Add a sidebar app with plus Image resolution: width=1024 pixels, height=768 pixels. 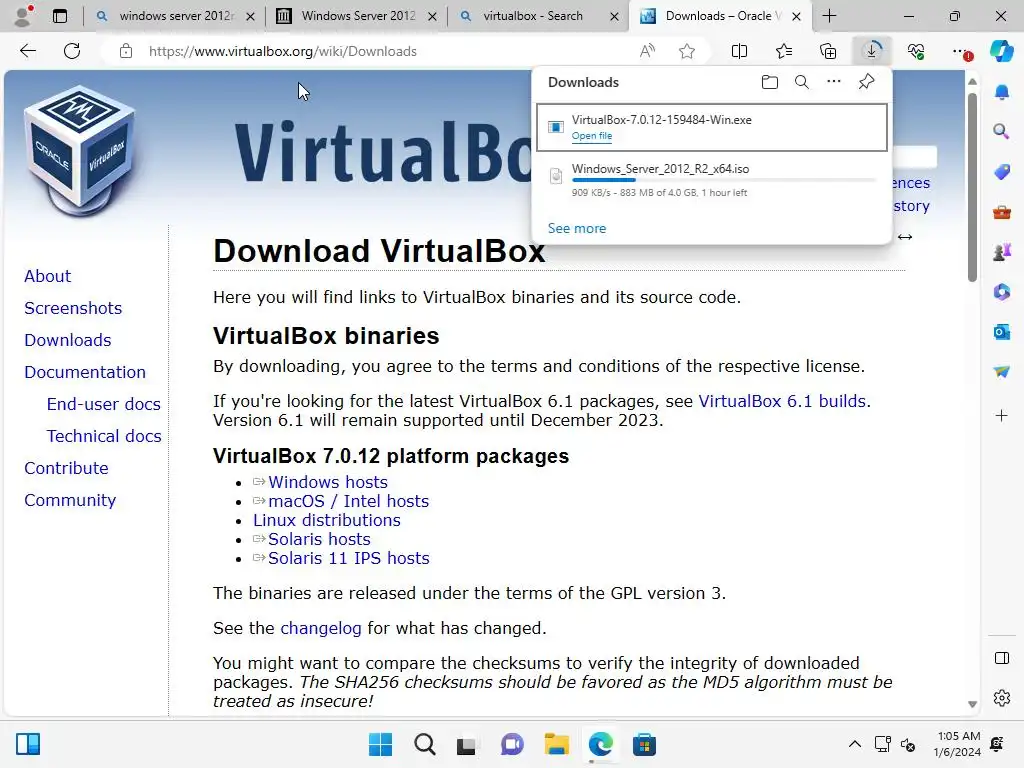(1002, 415)
